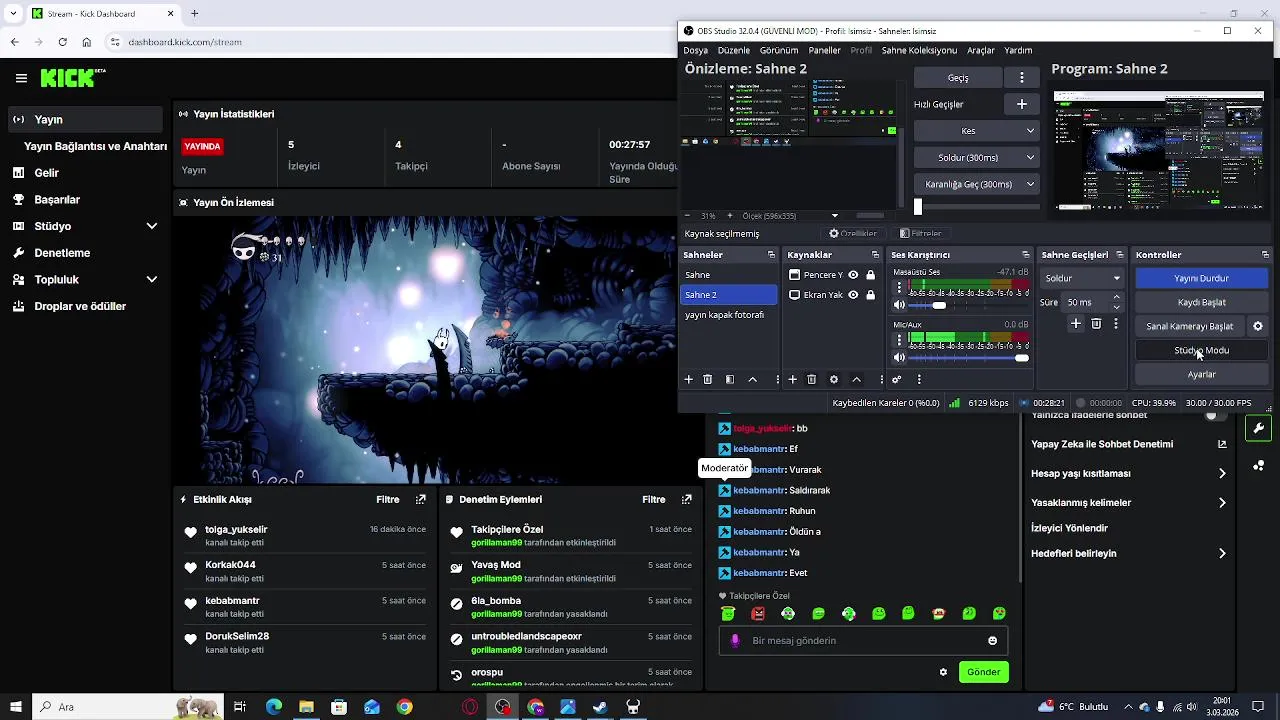Click the studio mode transition T-bar slider
1280x720 pixels.
tap(918, 207)
